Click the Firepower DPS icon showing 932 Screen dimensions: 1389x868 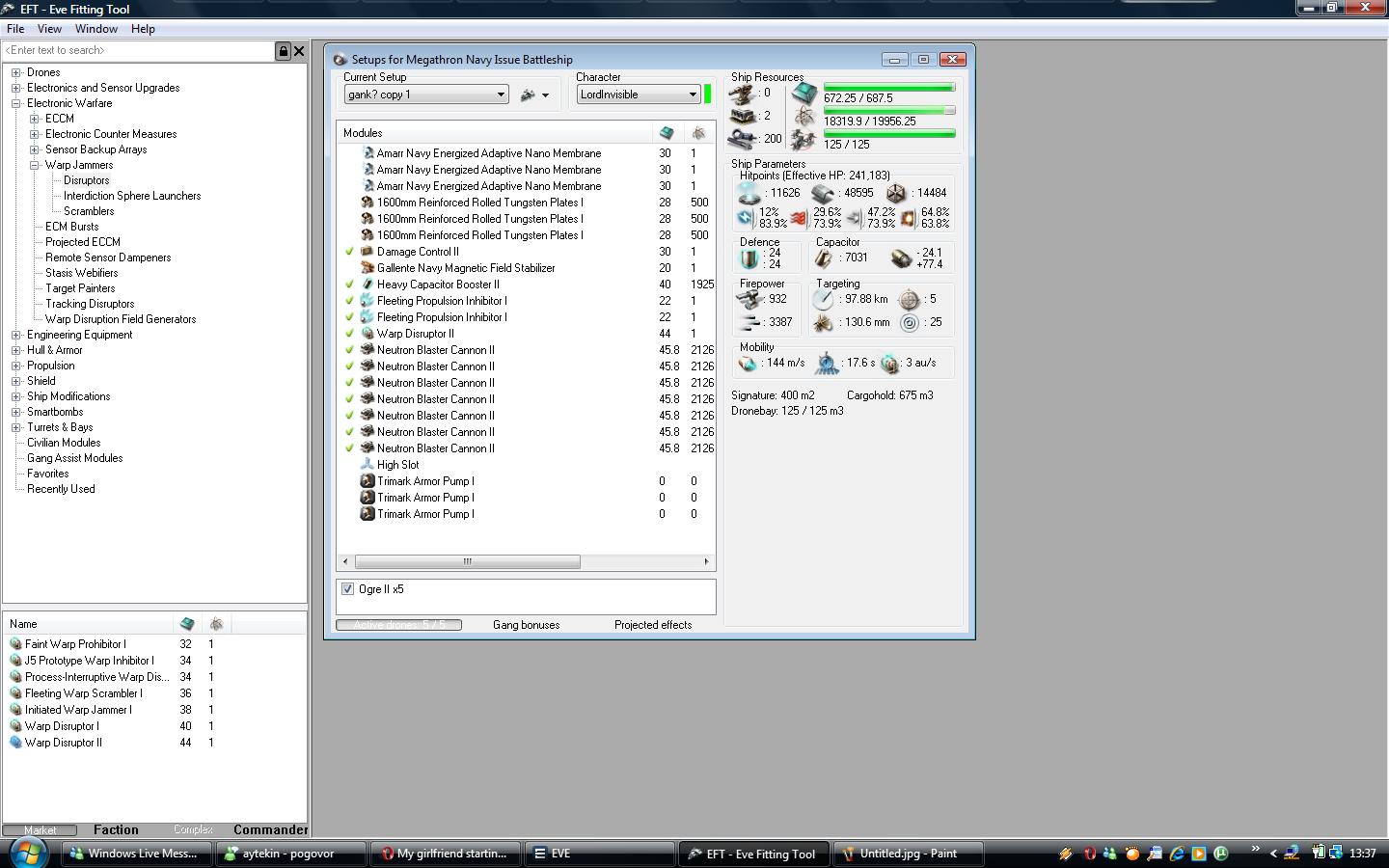[749, 300]
